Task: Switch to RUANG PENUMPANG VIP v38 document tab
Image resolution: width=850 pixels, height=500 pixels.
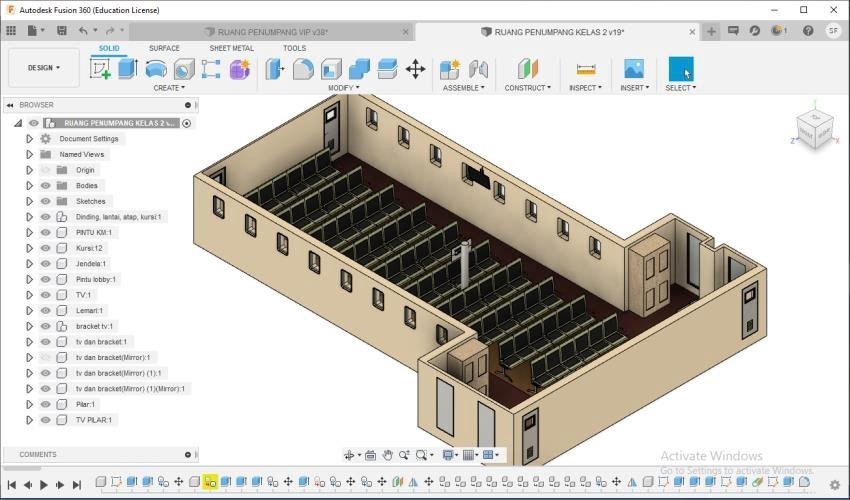Action: pyautogui.click(x=271, y=32)
